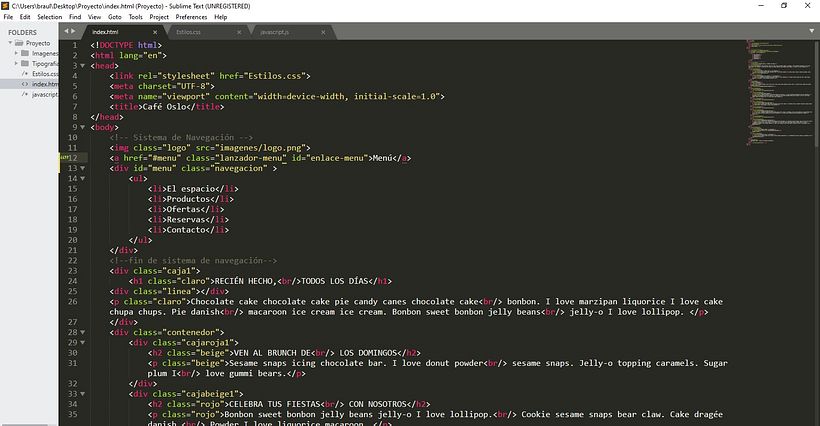The image size is (820, 426).
Task: Open javascript file from the sidebar
Action: pyautogui.click(x=45, y=94)
